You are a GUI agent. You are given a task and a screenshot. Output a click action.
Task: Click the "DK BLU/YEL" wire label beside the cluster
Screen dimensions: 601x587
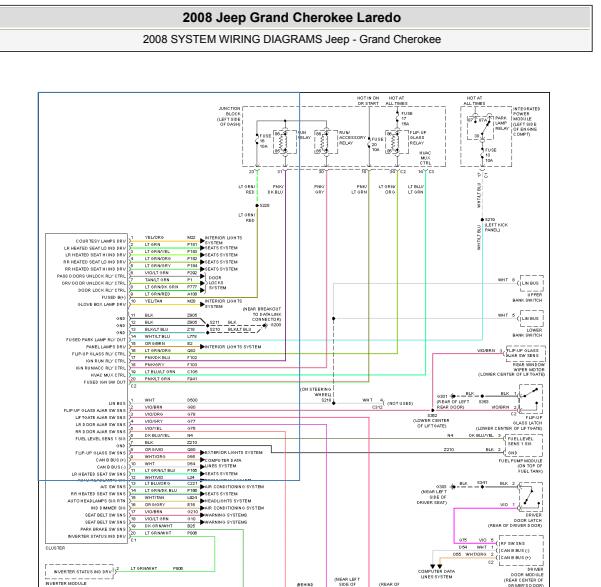157,435
